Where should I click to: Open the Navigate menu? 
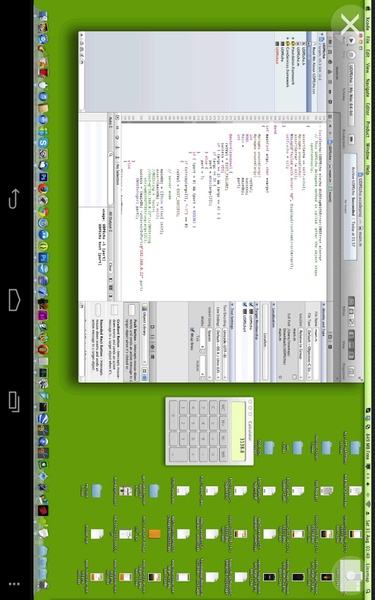[368, 88]
